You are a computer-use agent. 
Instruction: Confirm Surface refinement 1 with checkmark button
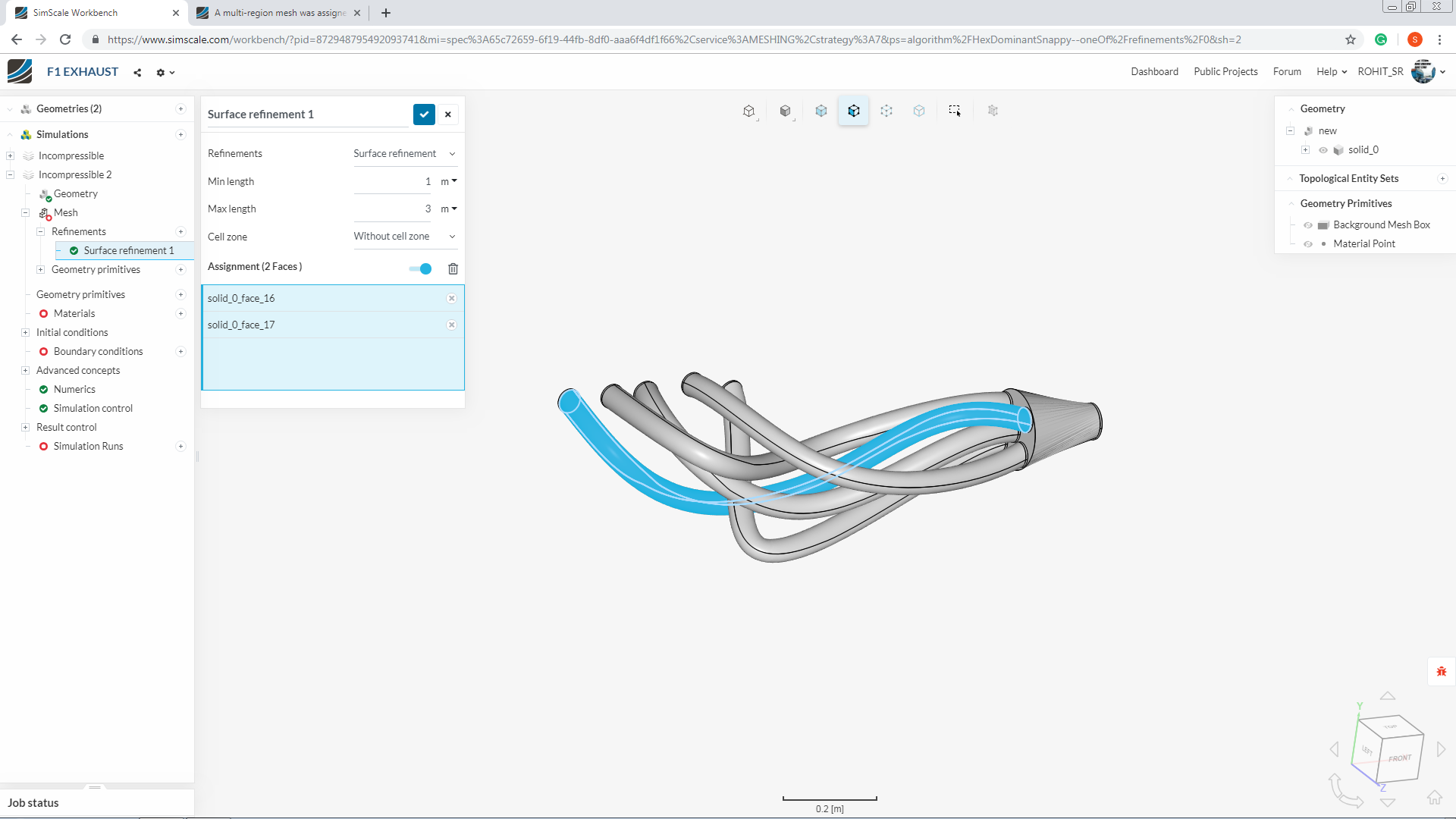pyautogui.click(x=424, y=115)
